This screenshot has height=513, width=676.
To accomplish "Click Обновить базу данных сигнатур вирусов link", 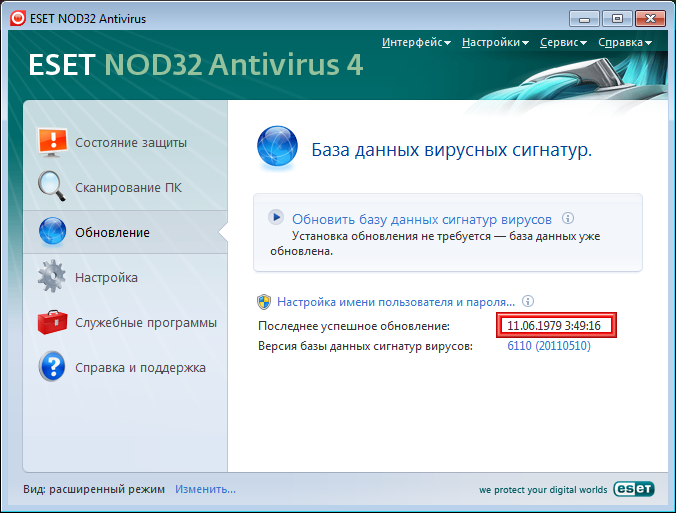I will click(x=422, y=219).
